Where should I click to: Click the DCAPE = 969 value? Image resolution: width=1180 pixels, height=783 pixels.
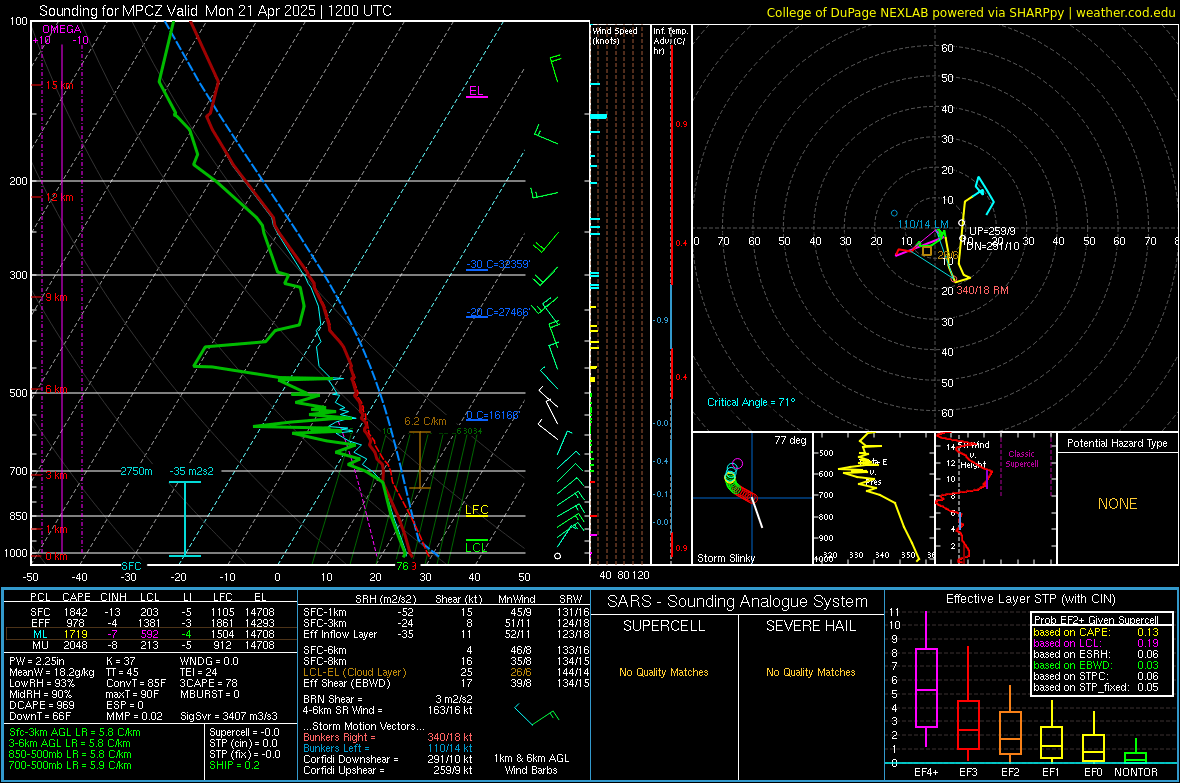point(41,705)
